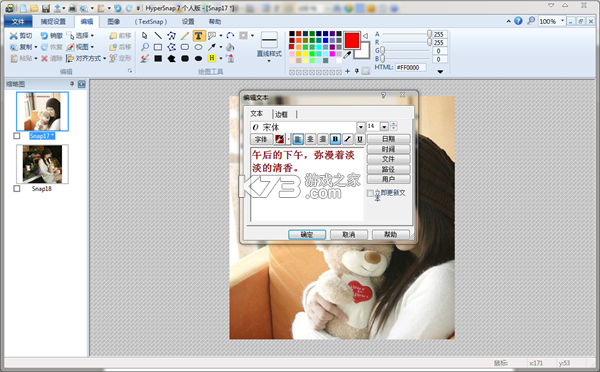
Task: Click the Cut (剪切) button
Action: click(21, 36)
